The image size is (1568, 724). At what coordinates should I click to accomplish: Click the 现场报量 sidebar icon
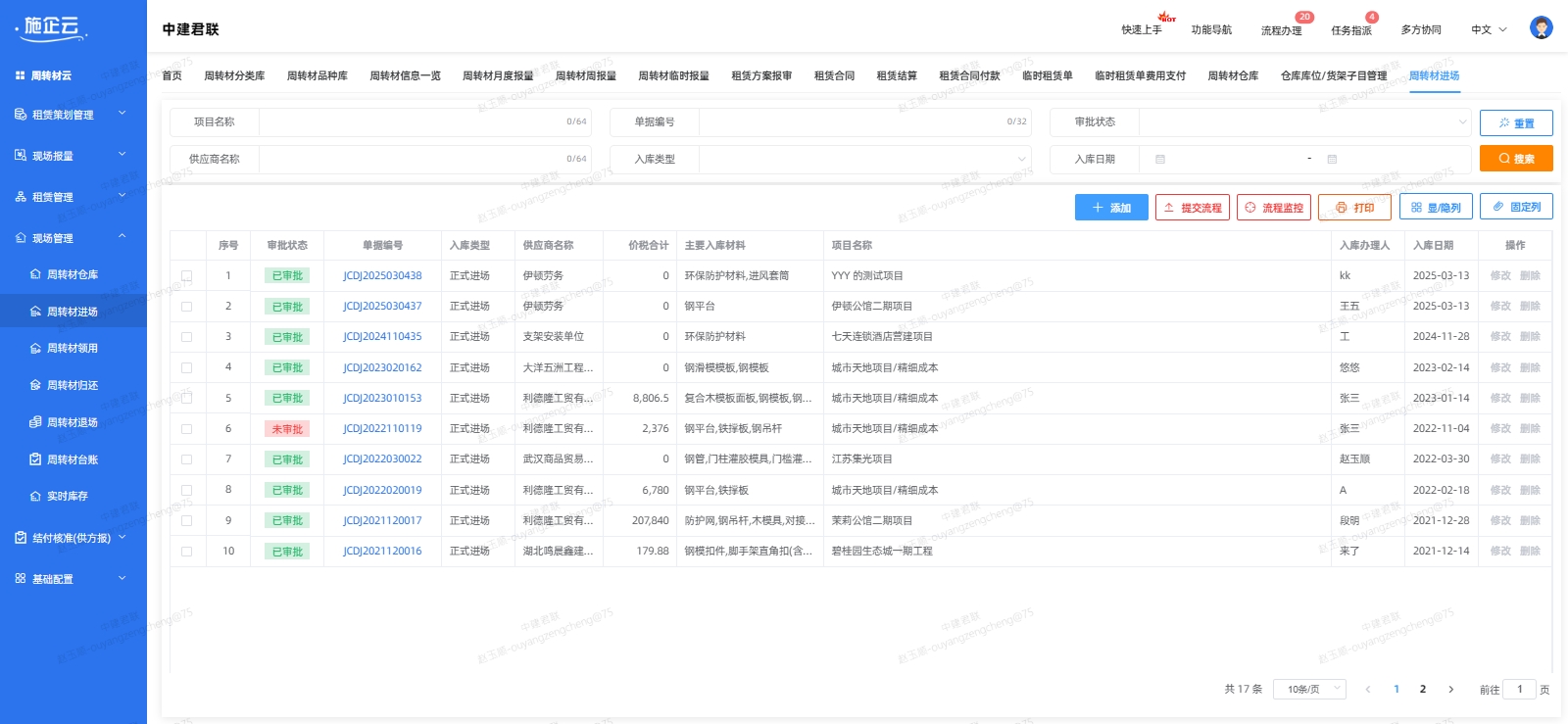pyautogui.click(x=21, y=156)
